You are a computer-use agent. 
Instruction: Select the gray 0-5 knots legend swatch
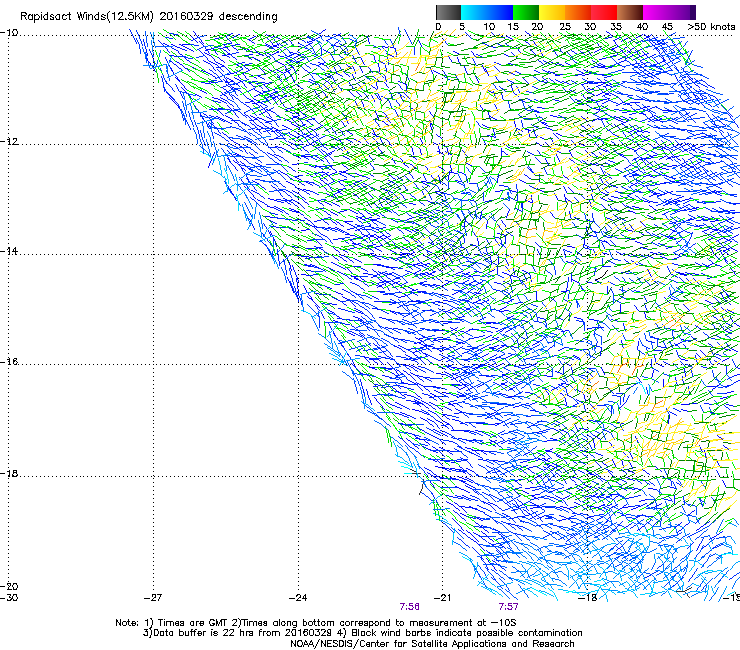[x=448, y=12]
